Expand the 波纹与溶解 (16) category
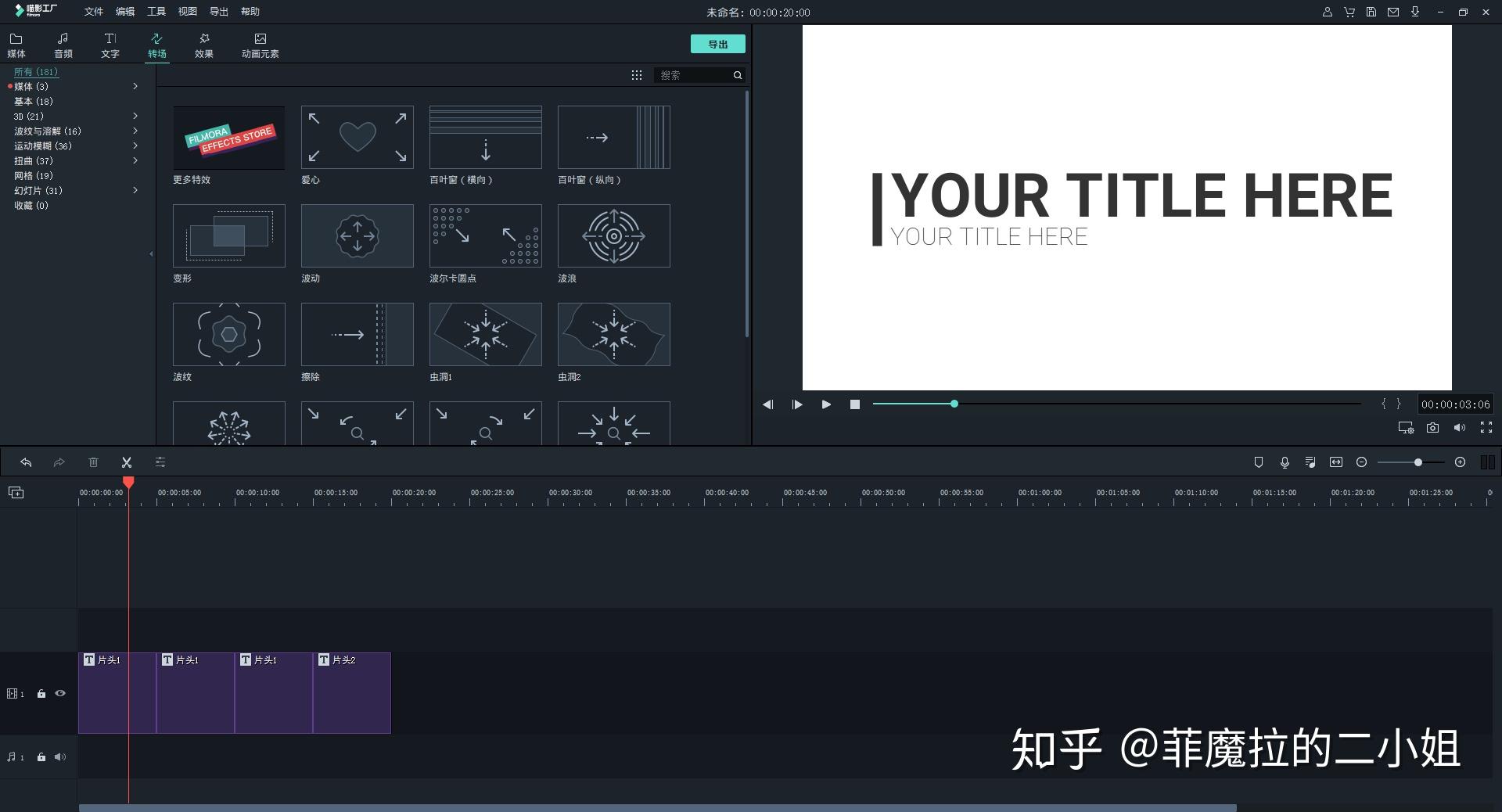 (x=135, y=131)
